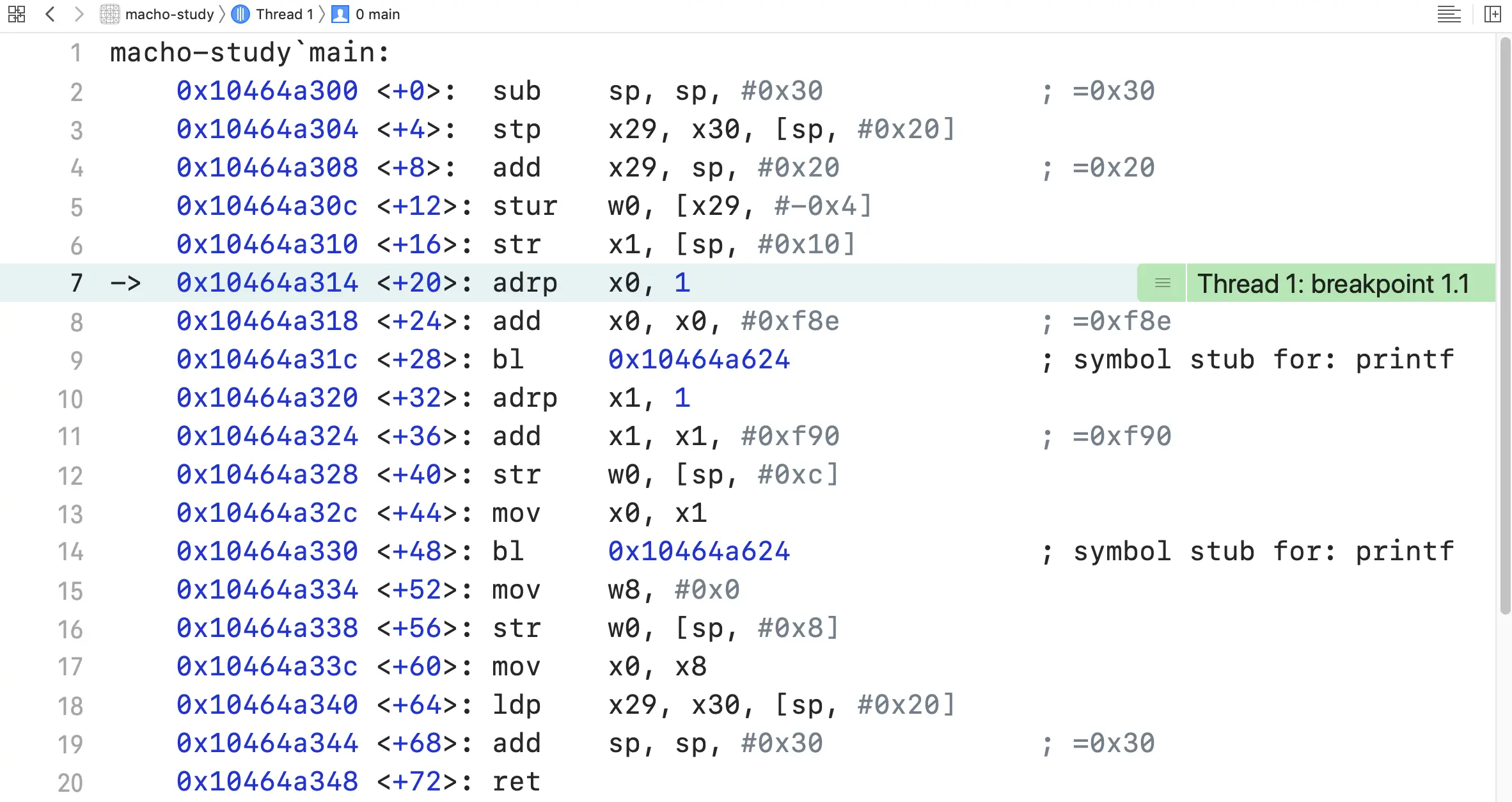The width and height of the screenshot is (1512, 802).
Task: Open the related items grid icon
Action: [17, 14]
